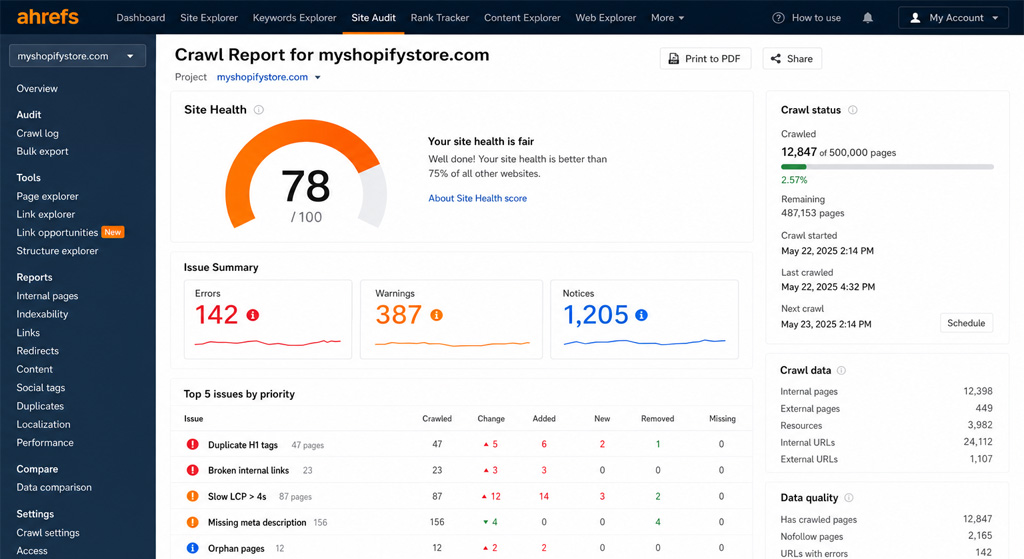Screen dimensions: 1024x559
Task: Click the Notices trend sparkline
Action: 645,342
